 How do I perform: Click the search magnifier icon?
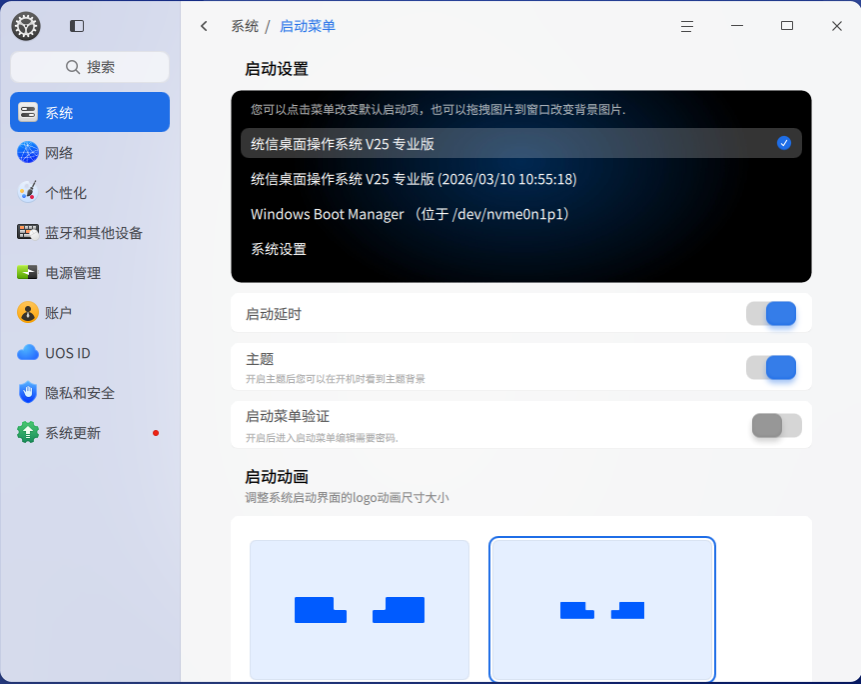coord(73,67)
